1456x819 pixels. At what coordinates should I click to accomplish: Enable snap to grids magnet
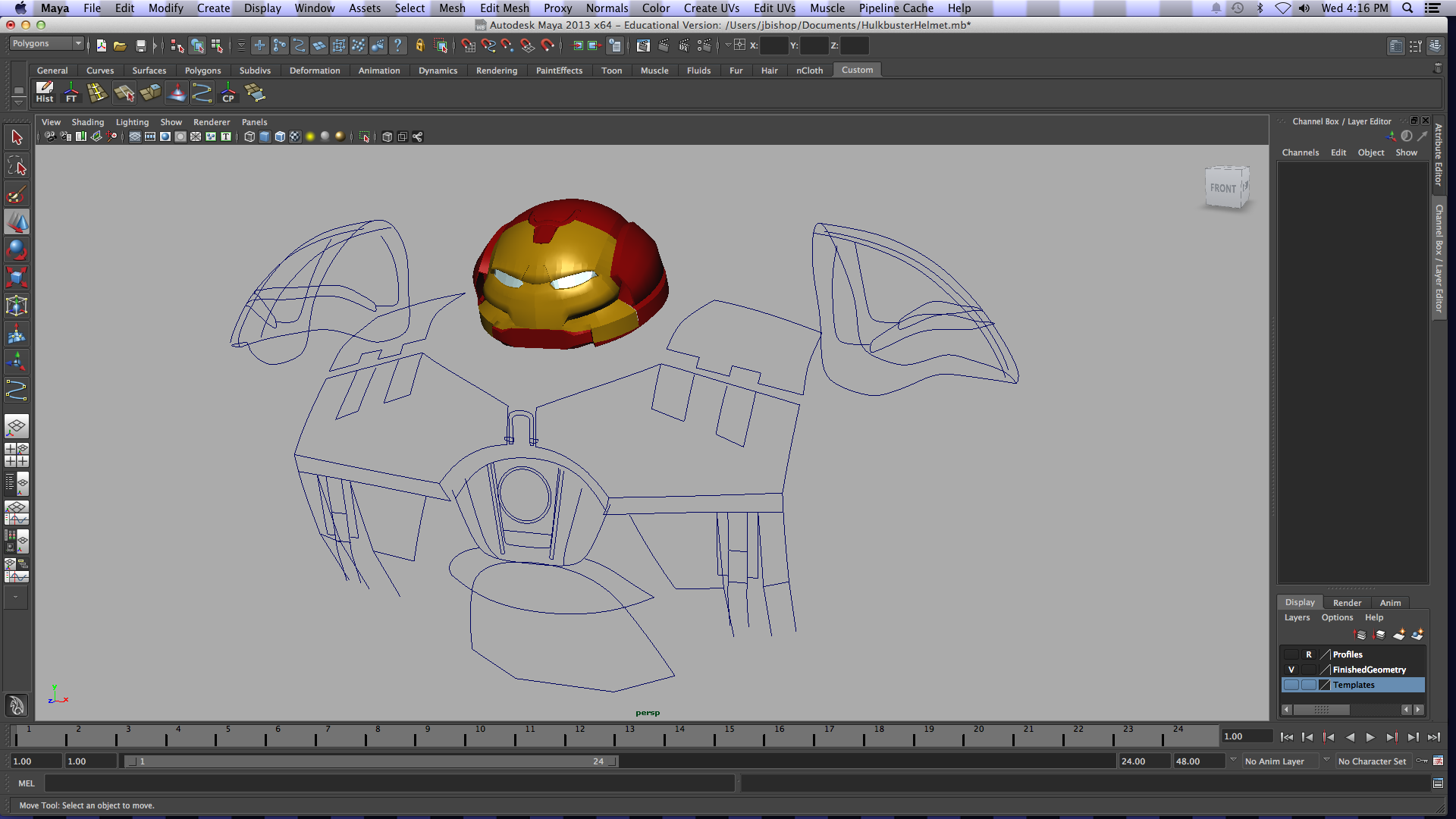coord(468,45)
